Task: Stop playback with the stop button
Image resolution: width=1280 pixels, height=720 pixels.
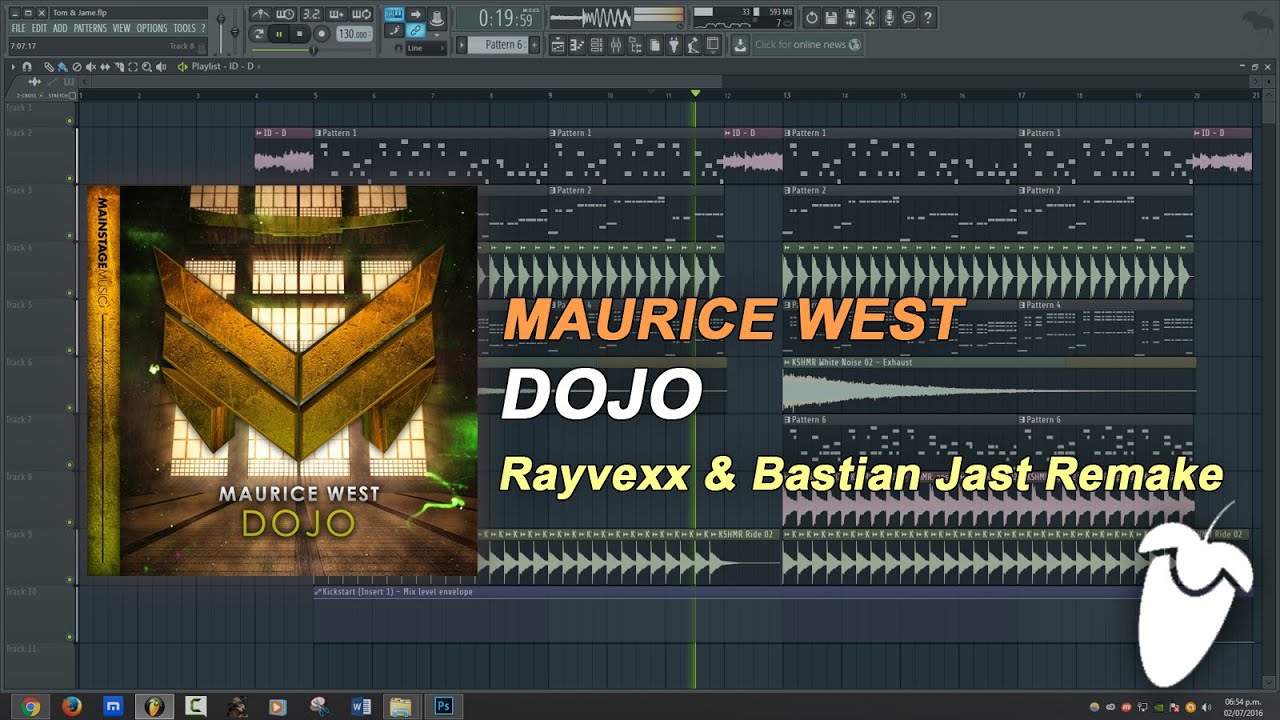Action: tap(300, 34)
